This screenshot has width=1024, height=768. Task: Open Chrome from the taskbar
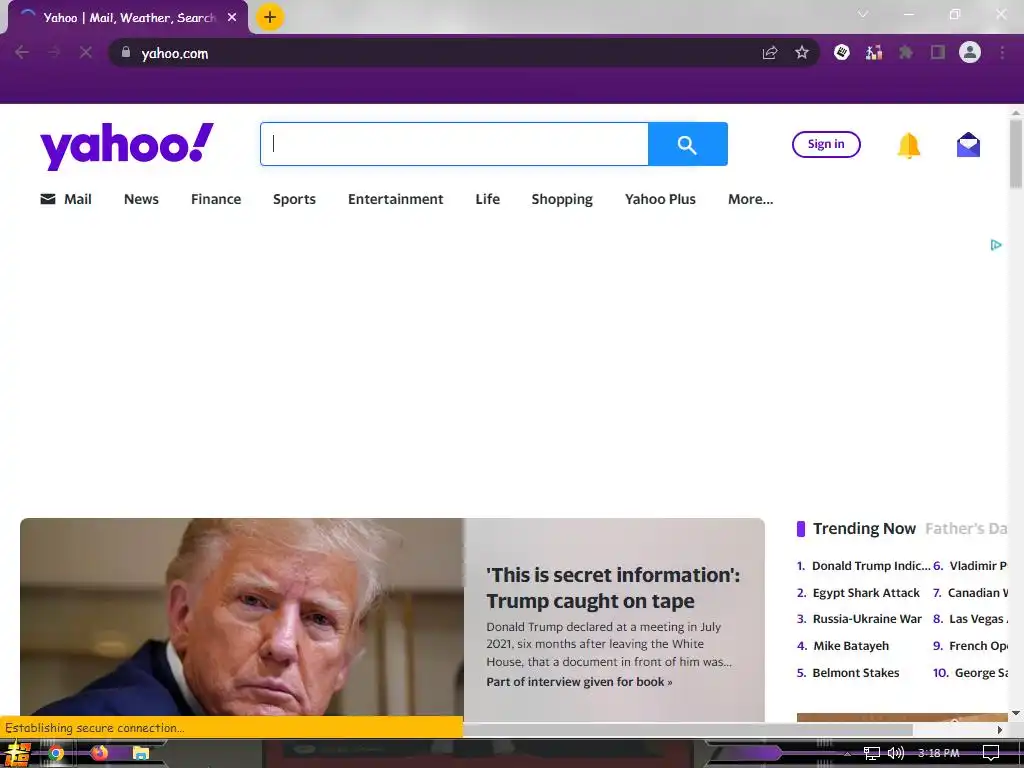pos(56,754)
